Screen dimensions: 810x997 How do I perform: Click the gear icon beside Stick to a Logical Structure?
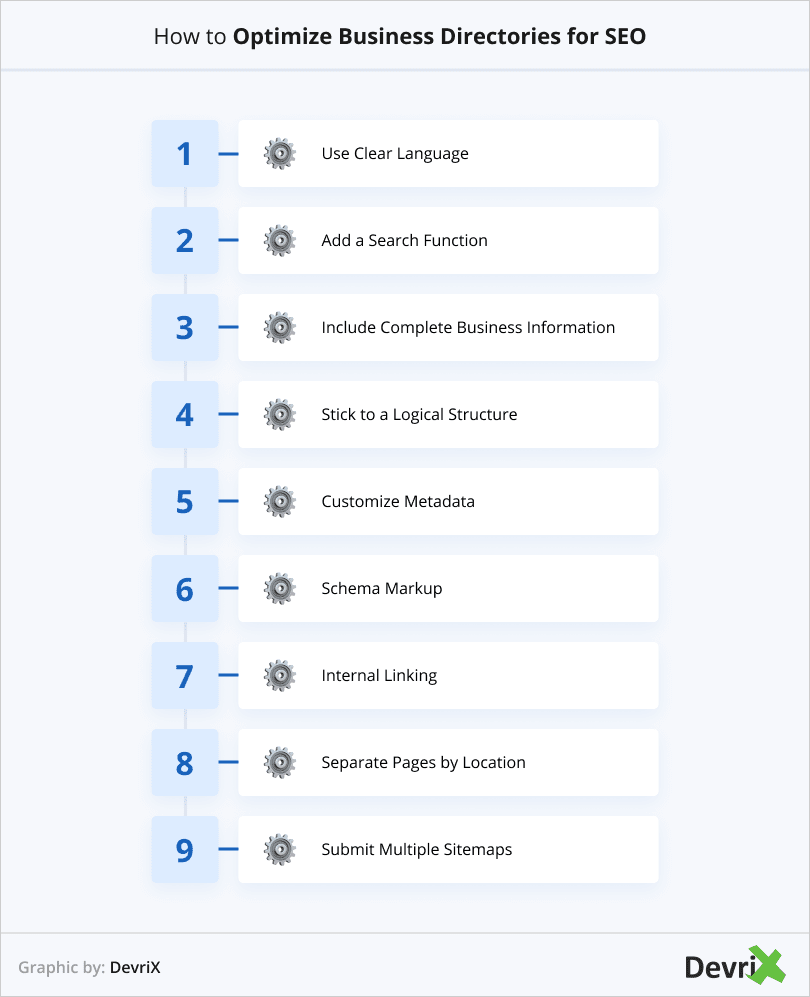point(280,415)
